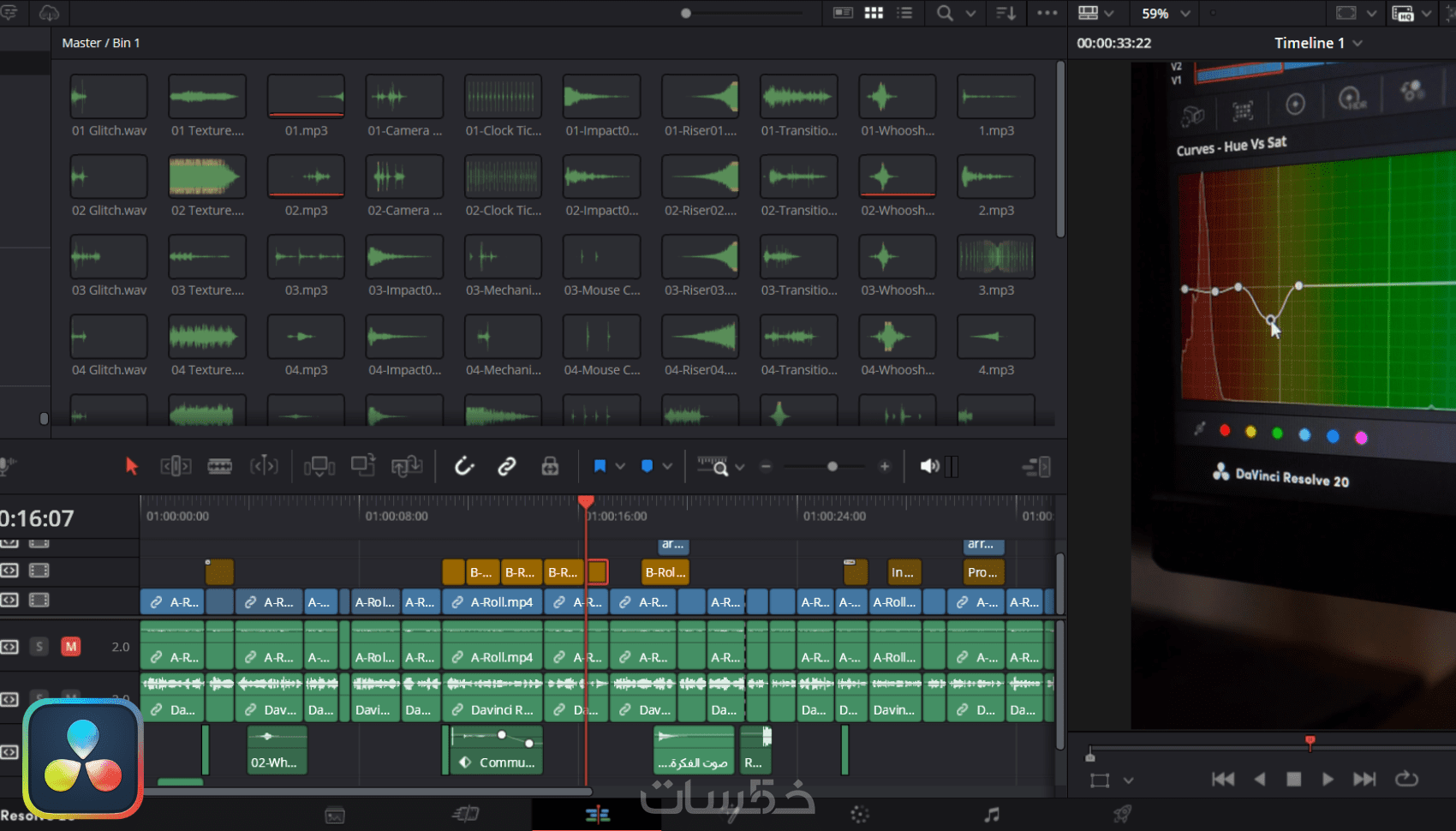Activate the Trim Edit tool
The width and height of the screenshot is (1456, 831).
pyautogui.click(x=176, y=466)
